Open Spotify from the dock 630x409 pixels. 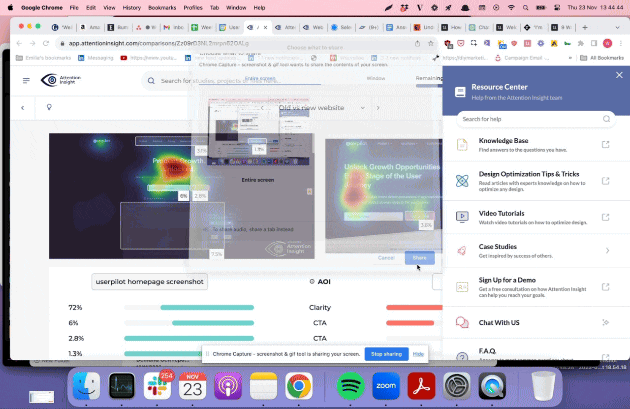pos(349,383)
